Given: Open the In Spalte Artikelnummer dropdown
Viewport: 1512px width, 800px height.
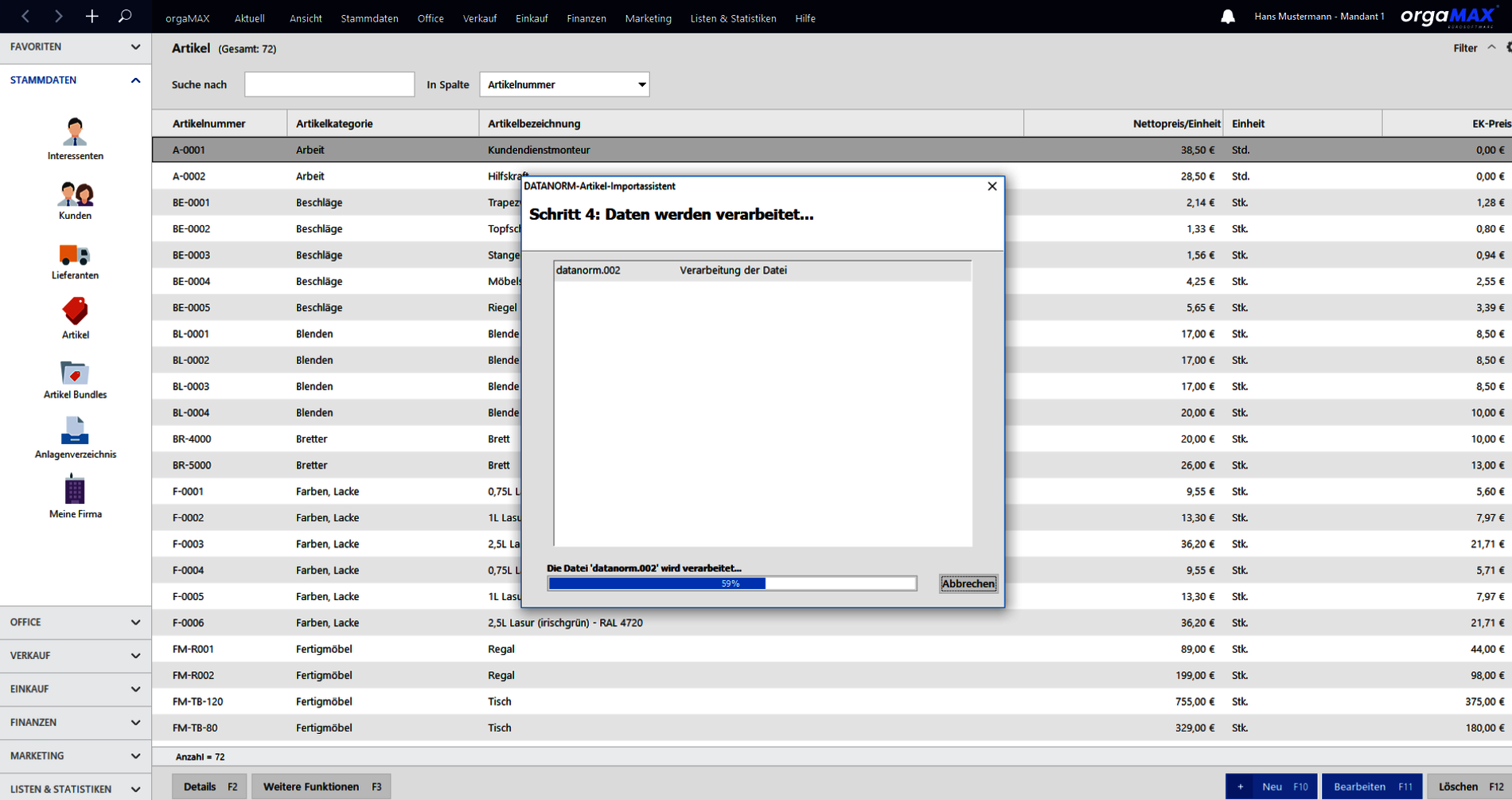Looking at the screenshot, I should [564, 84].
